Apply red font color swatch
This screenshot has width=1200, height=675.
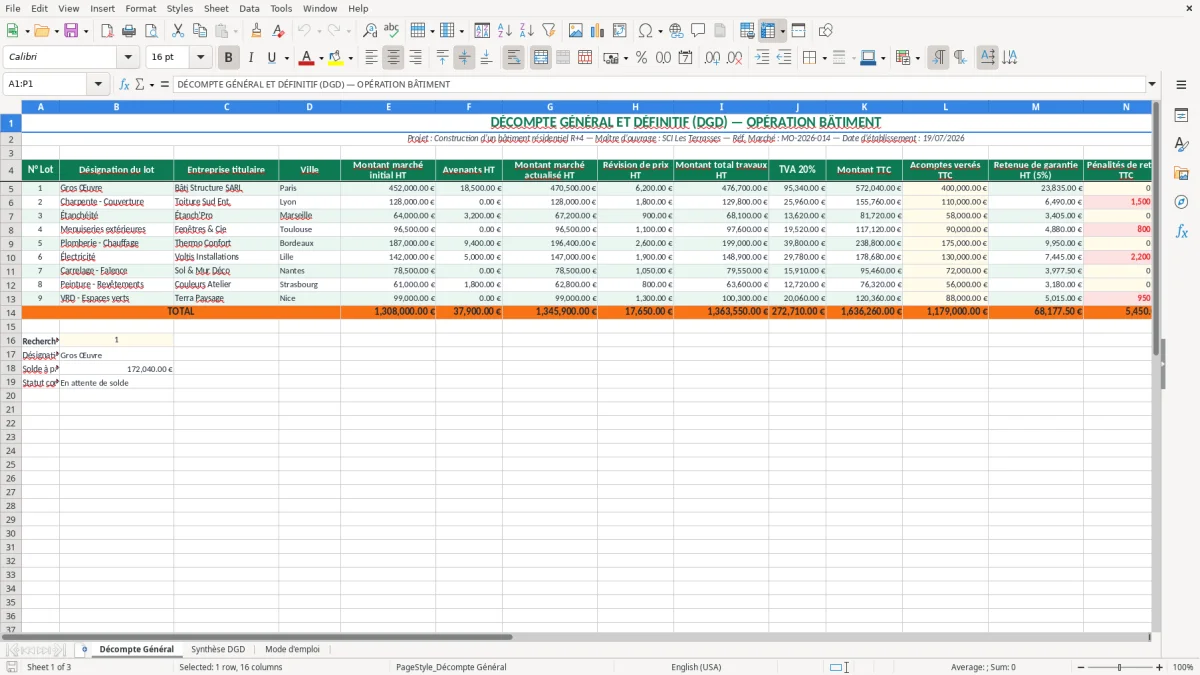pos(307,58)
